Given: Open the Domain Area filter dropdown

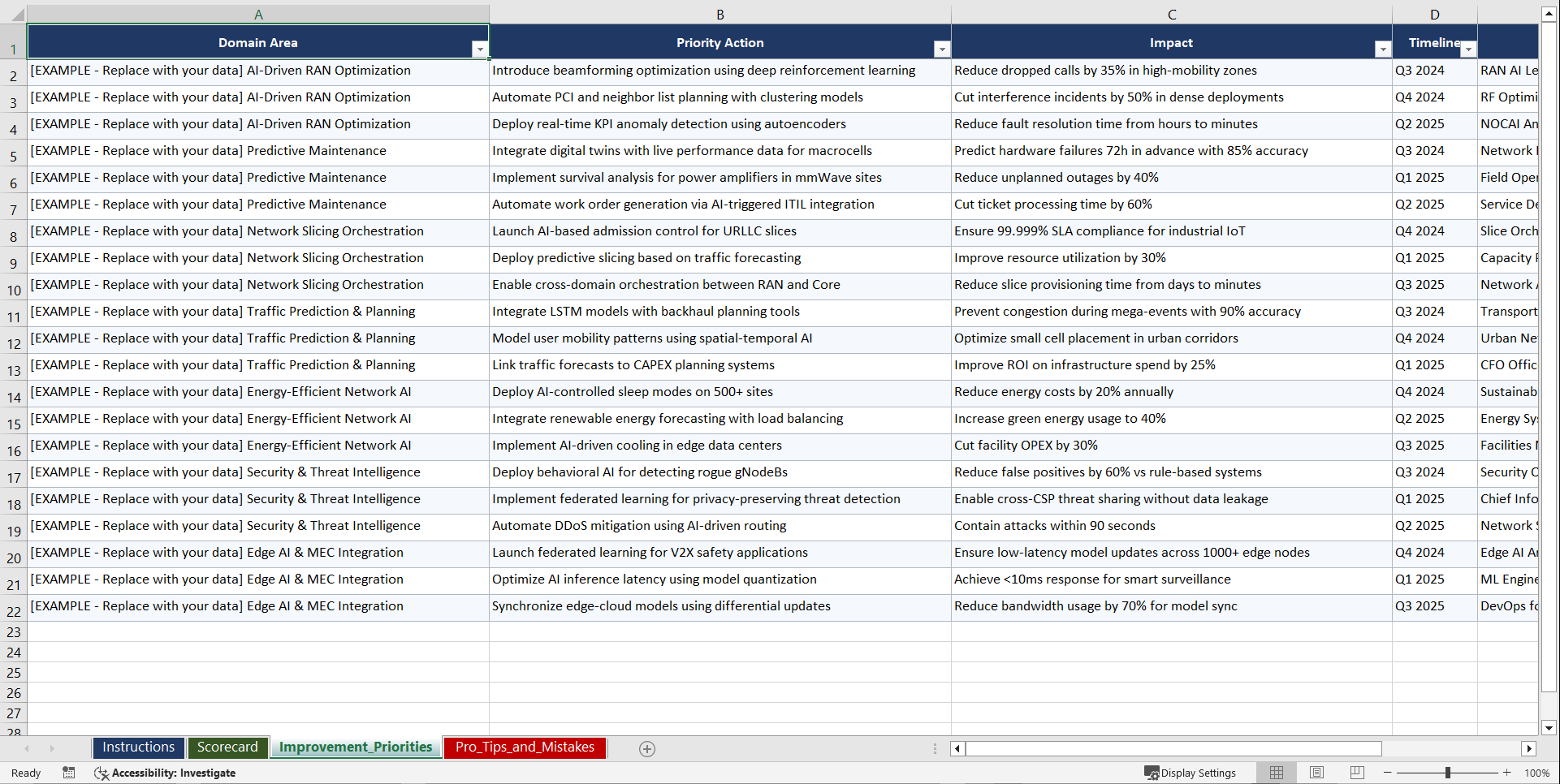Looking at the screenshot, I should click(x=480, y=49).
